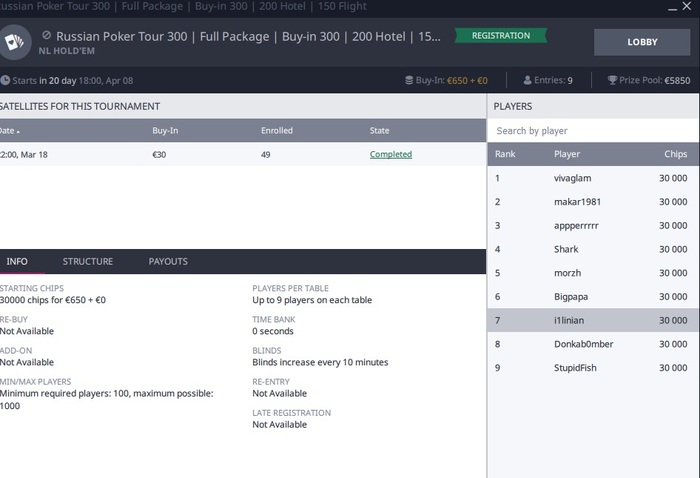Viewport: 700px width, 478px height.
Task: Click the 0 seconds time bank value
Action: pos(273,331)
